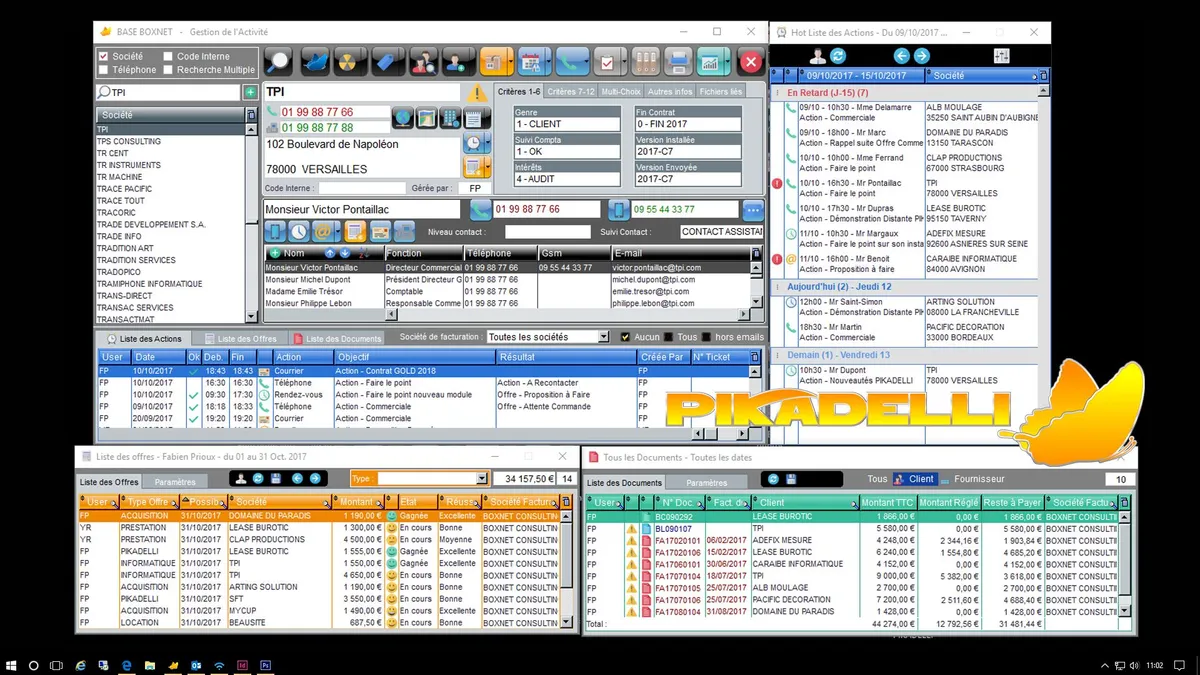Click the green plus button next to search field

coord(250,92)
